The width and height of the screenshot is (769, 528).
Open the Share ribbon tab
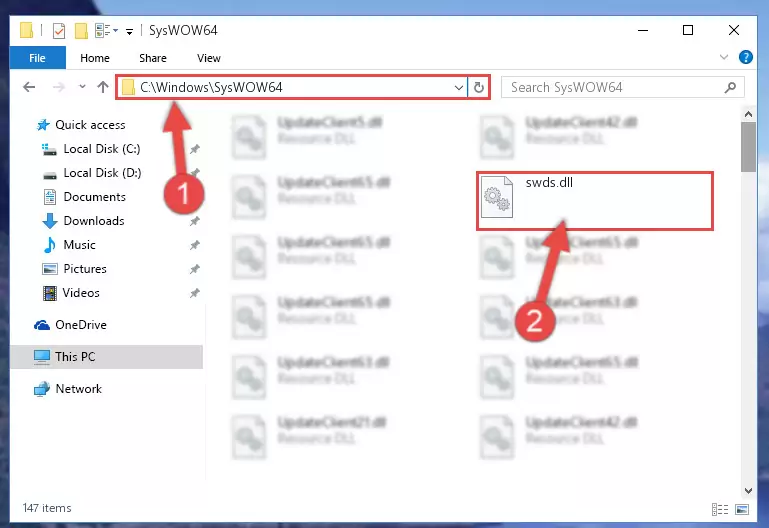(x=153, y=58)
